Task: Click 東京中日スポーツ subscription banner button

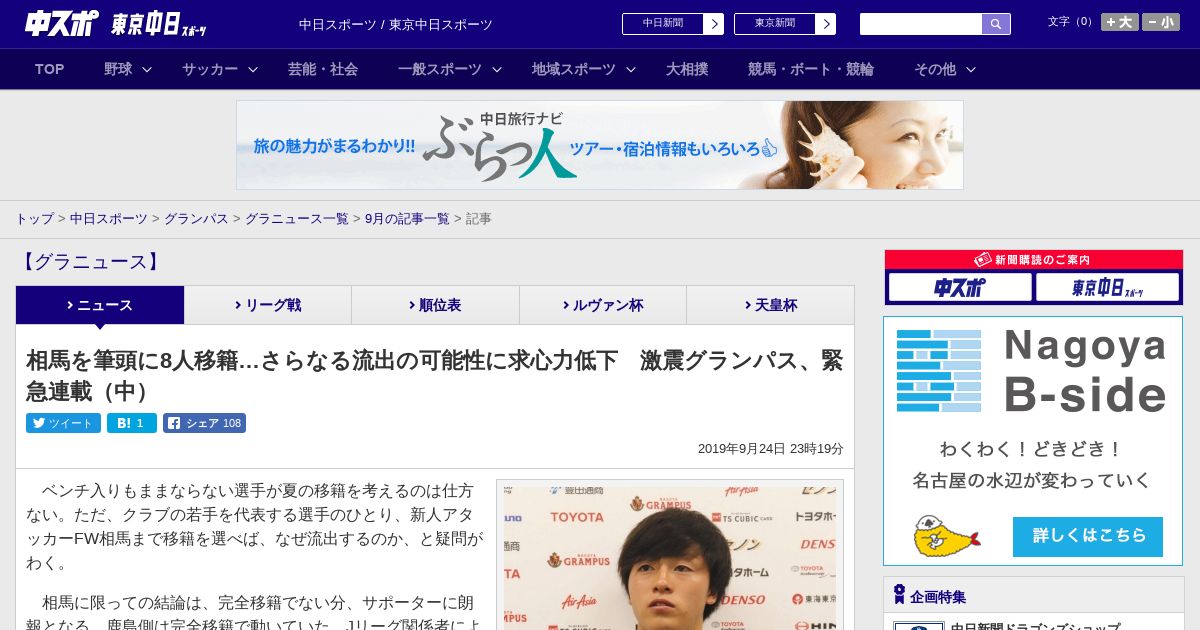Action: 1107,288
